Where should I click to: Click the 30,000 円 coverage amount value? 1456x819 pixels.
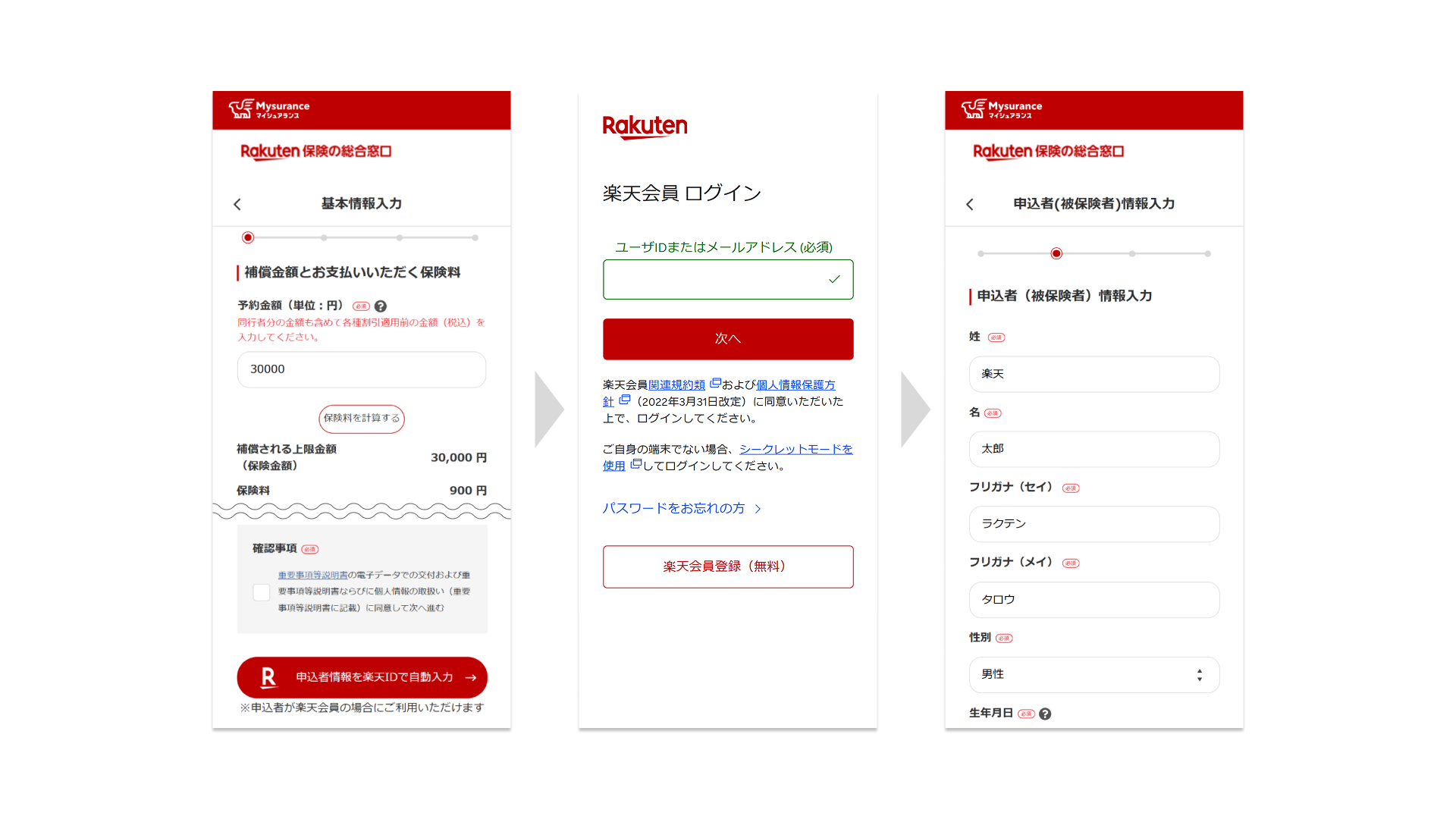[x=459, y=458]
